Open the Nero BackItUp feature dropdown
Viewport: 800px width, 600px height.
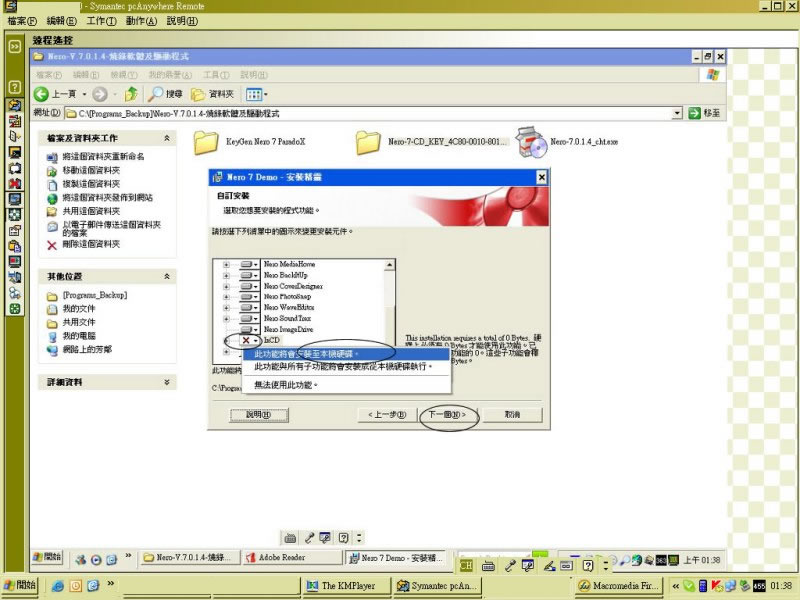tap(249, 275)
